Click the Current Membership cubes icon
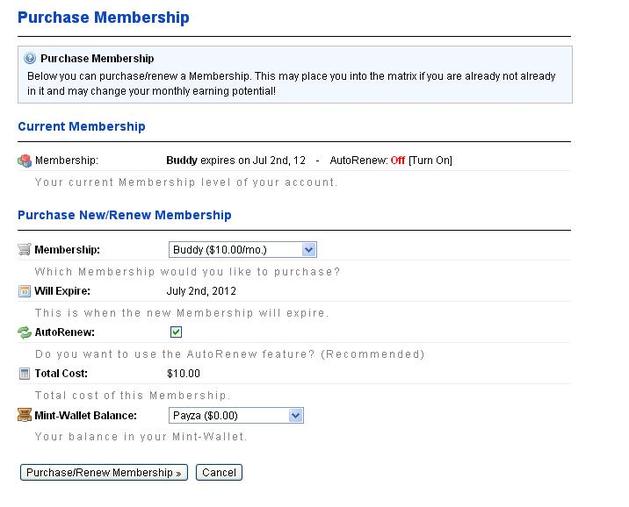 pyautogui.click(x=24, y=161)
